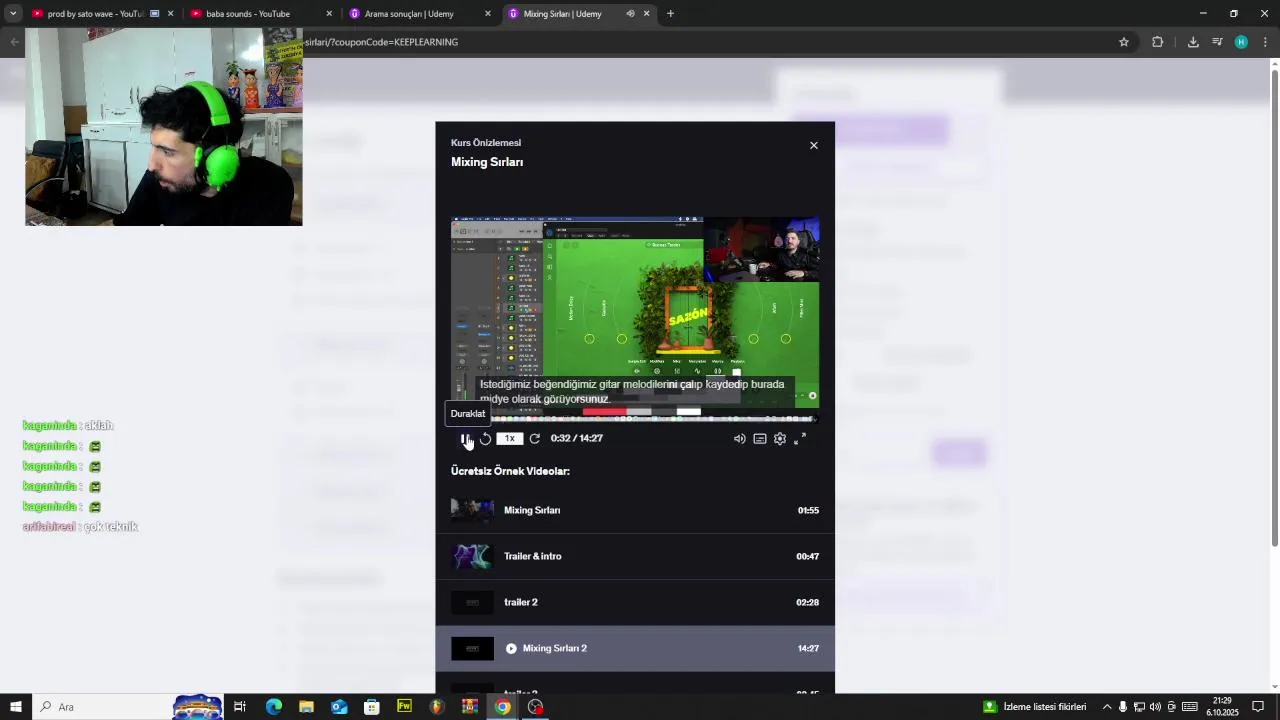
Task: Open WinRAR from taskbar
Action: 470,707
